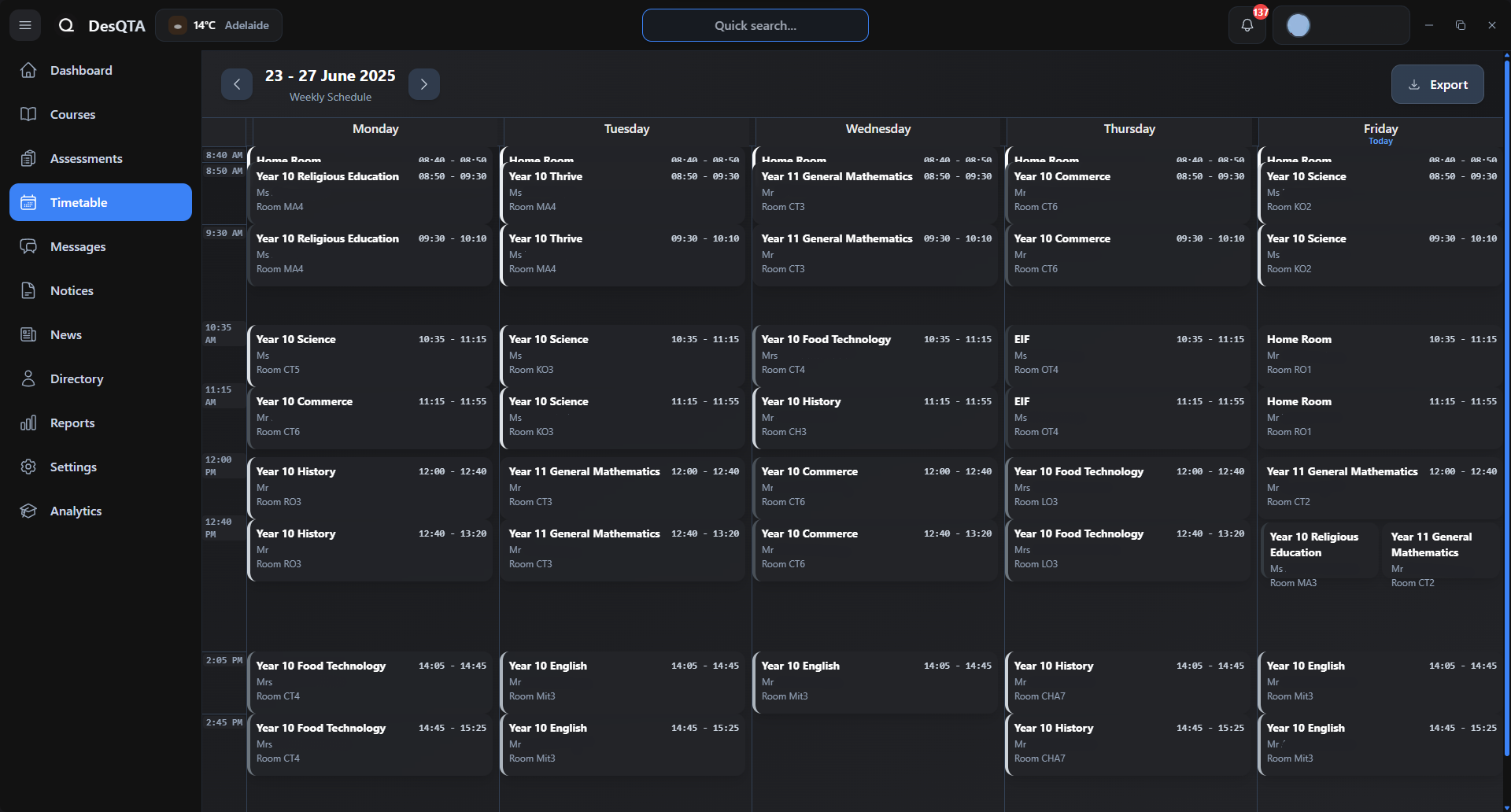Open the notifications bell
Image resolution: width=1511 pixels, height=812 pixels.
(x=1247, y=25)
